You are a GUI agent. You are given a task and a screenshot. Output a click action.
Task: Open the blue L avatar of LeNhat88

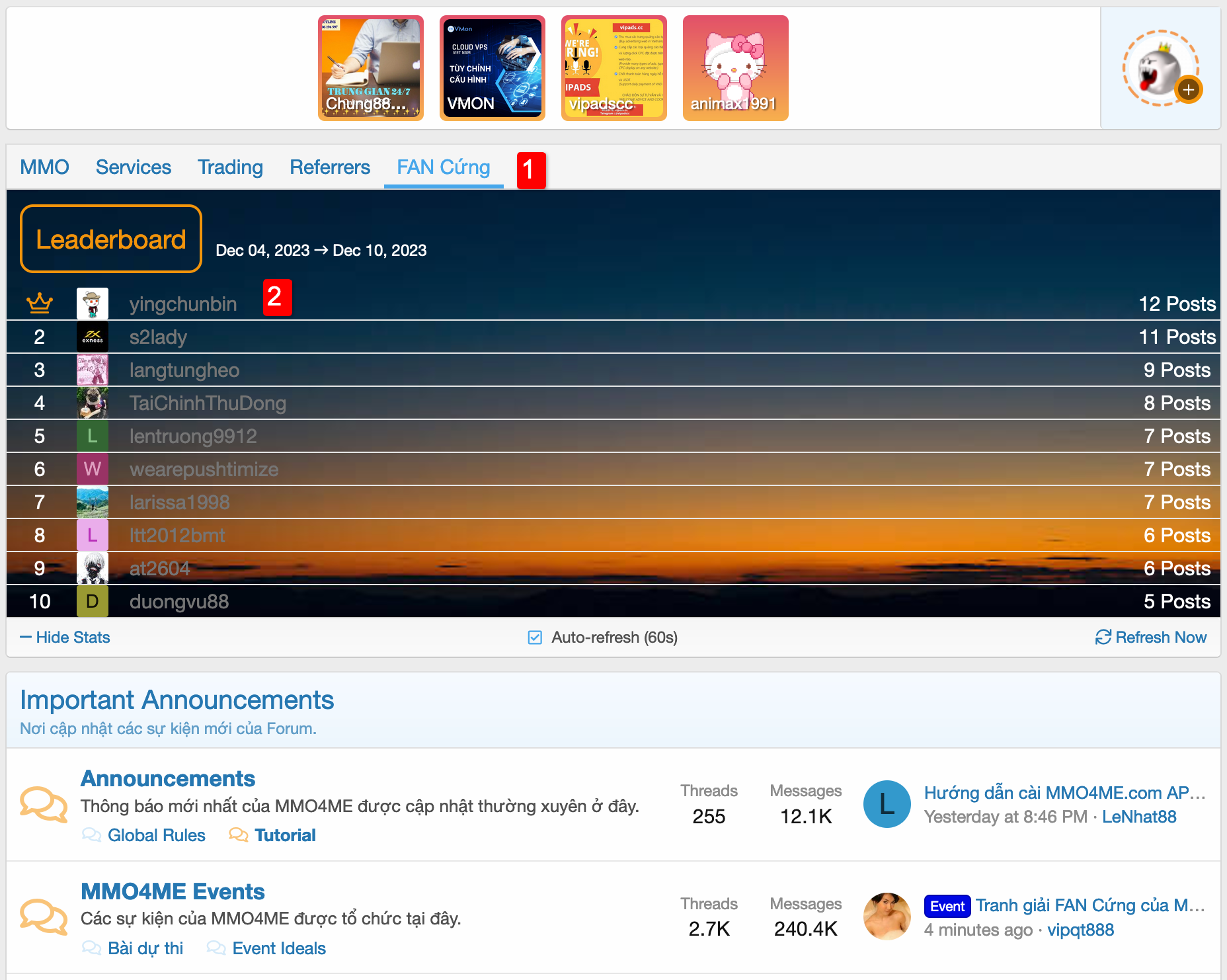pyautogui.click(x=887, y=804)
